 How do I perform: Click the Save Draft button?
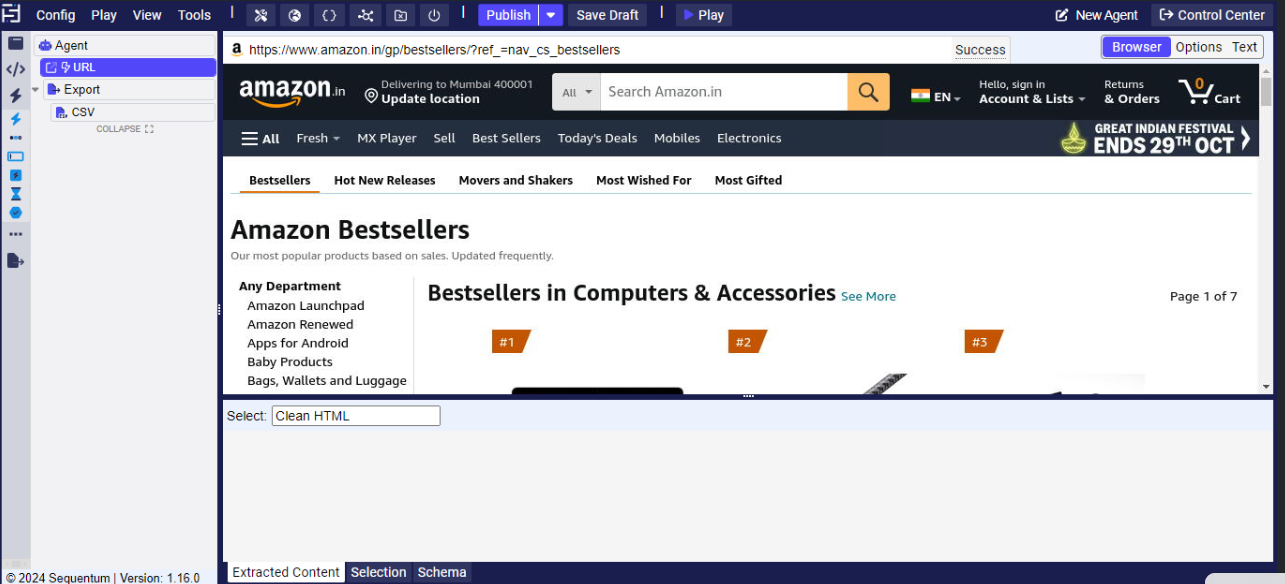[607, 15]
